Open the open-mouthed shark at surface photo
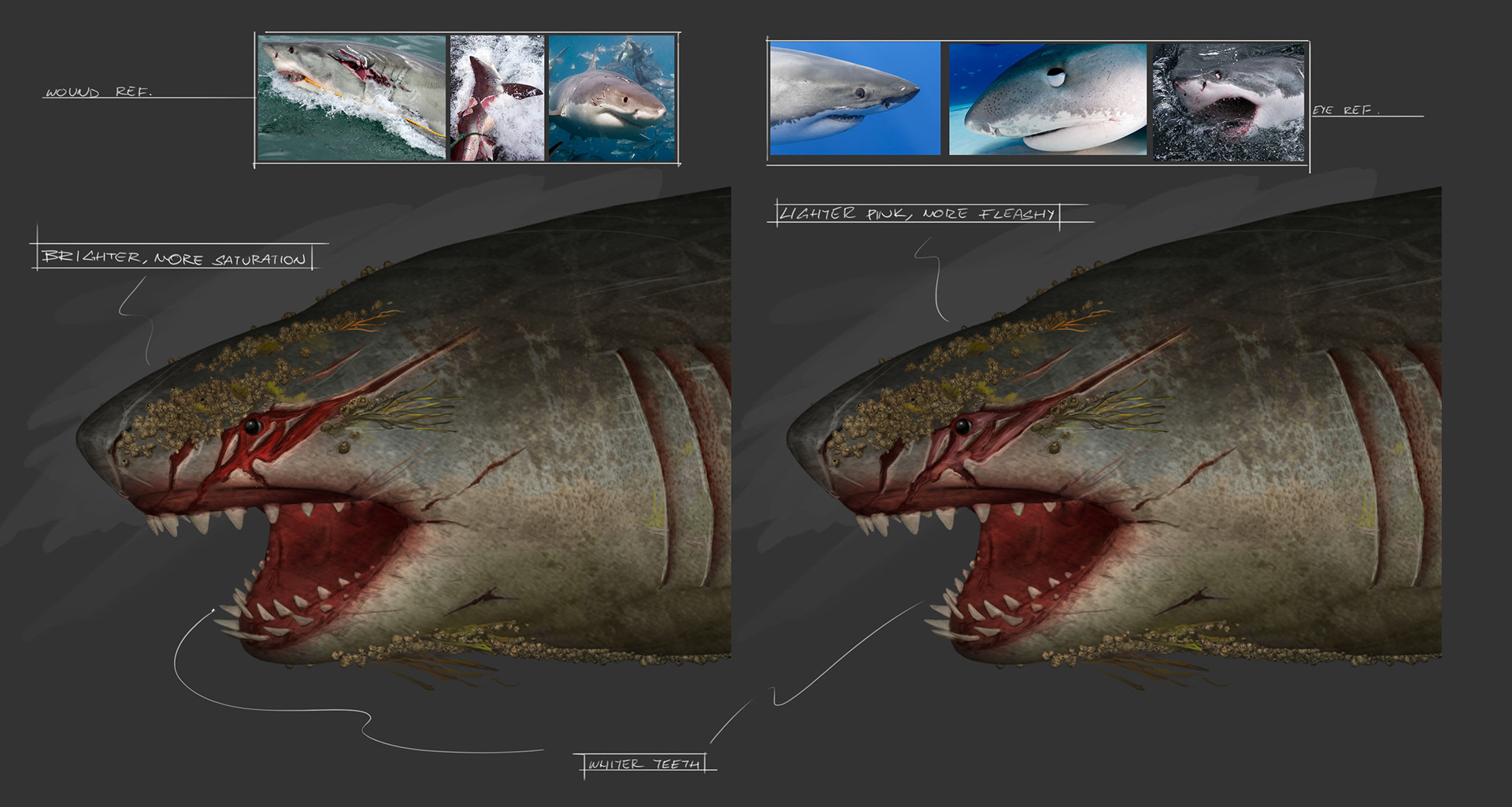This screenshot has height=807, width=1512. click(x=1228, y=102)
